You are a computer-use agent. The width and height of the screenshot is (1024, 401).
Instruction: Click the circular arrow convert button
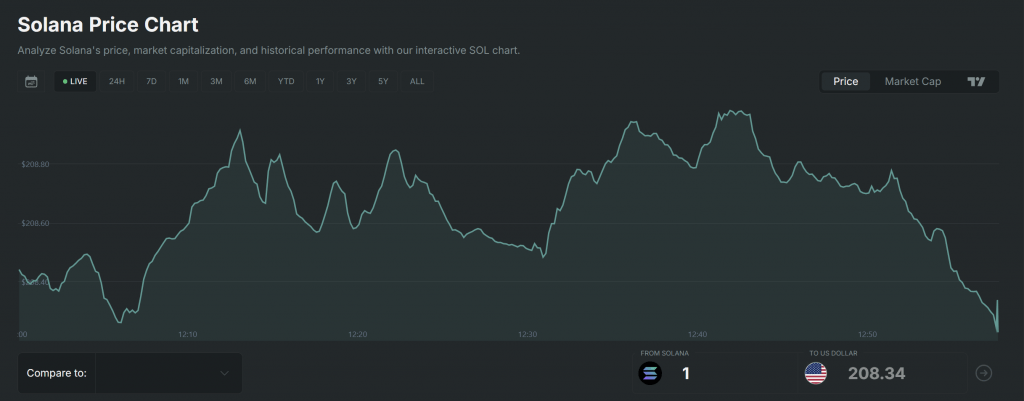tap(984, 373)
